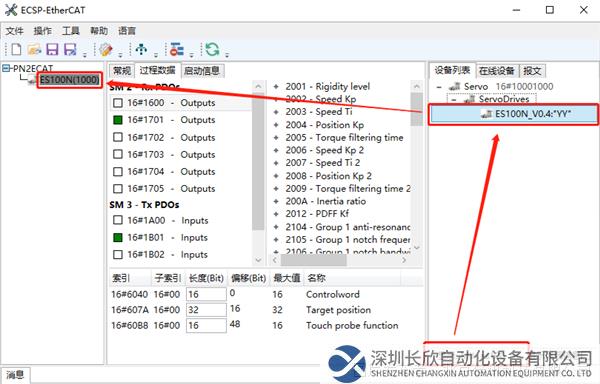
Task: Click the device icon beside ServoDrives
Action: (470, 99)
